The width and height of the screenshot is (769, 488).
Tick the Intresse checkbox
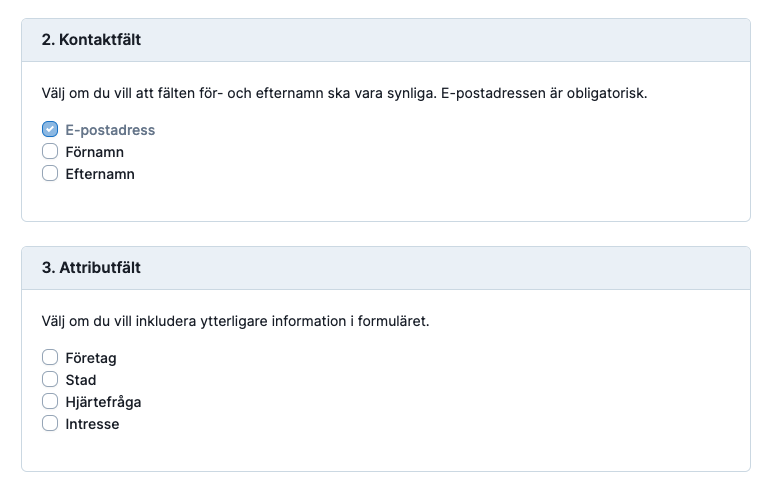[x=50, y=424]
